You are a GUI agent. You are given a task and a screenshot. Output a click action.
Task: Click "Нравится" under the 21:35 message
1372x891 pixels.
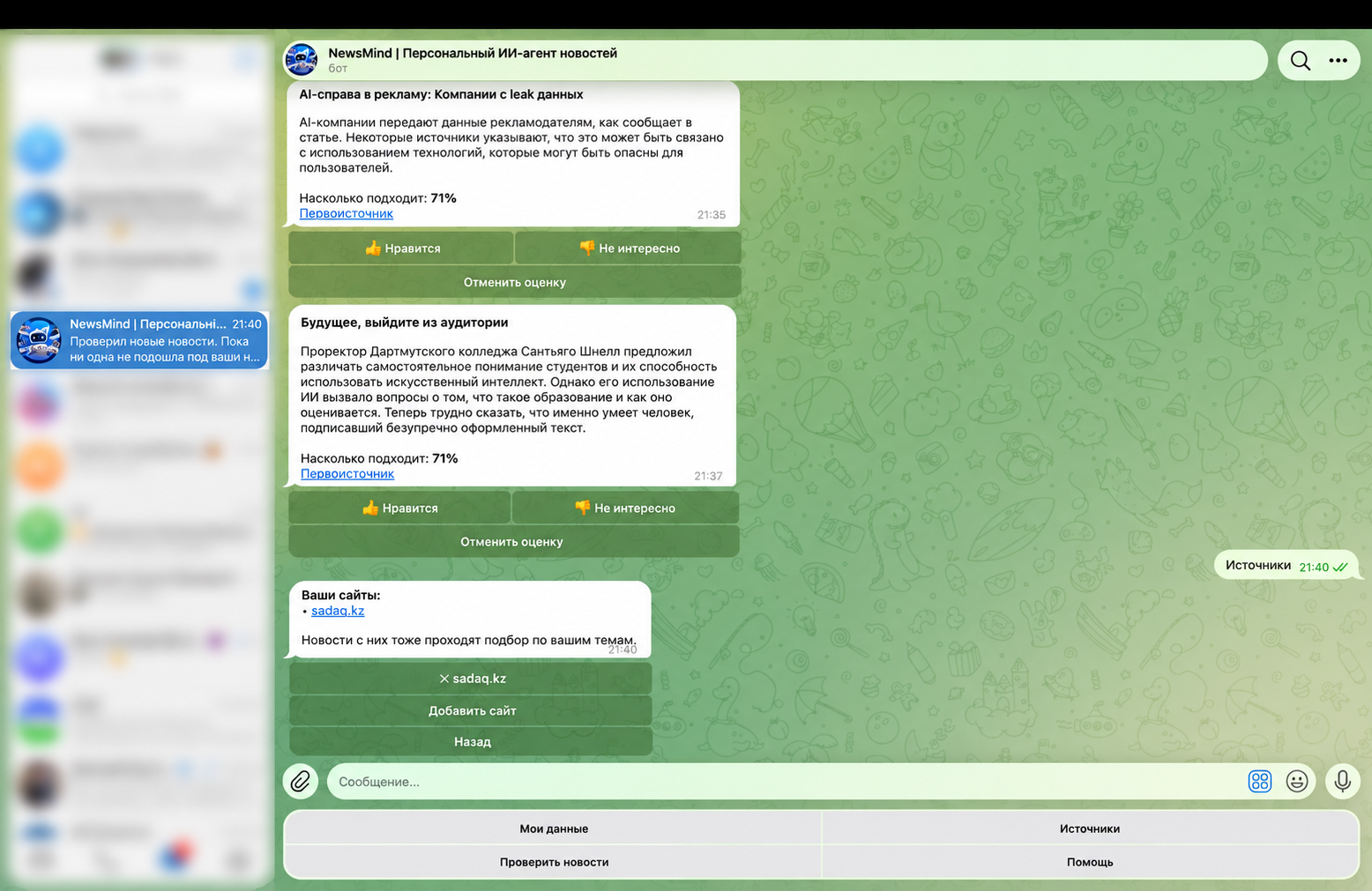pyautogui.click(x=401, y=249)
